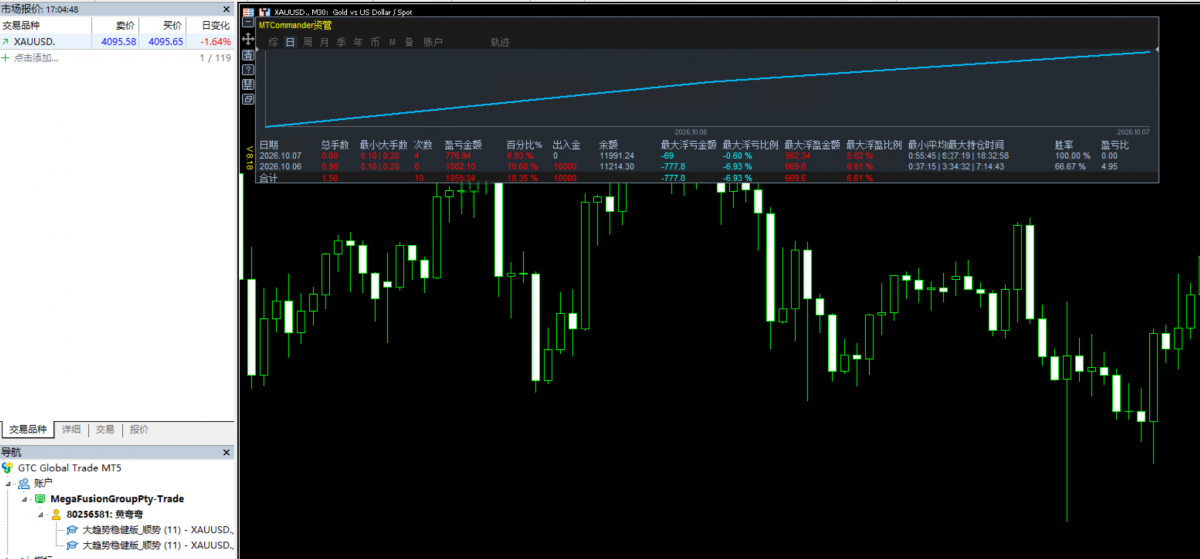
Task: Open the 轨迹 track tab
Action: (x=499, y=42)
